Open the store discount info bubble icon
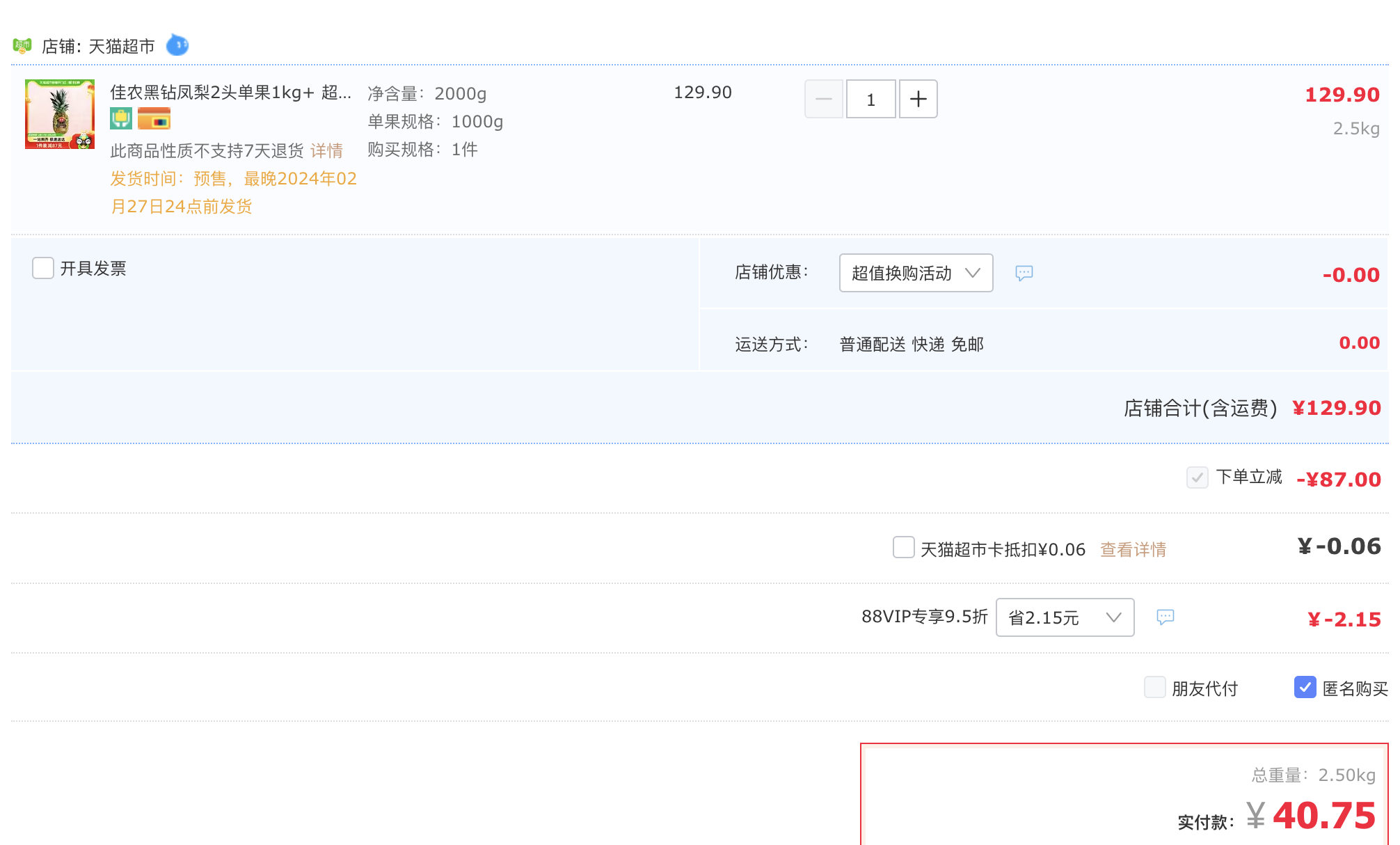 tap(1024, 273)
